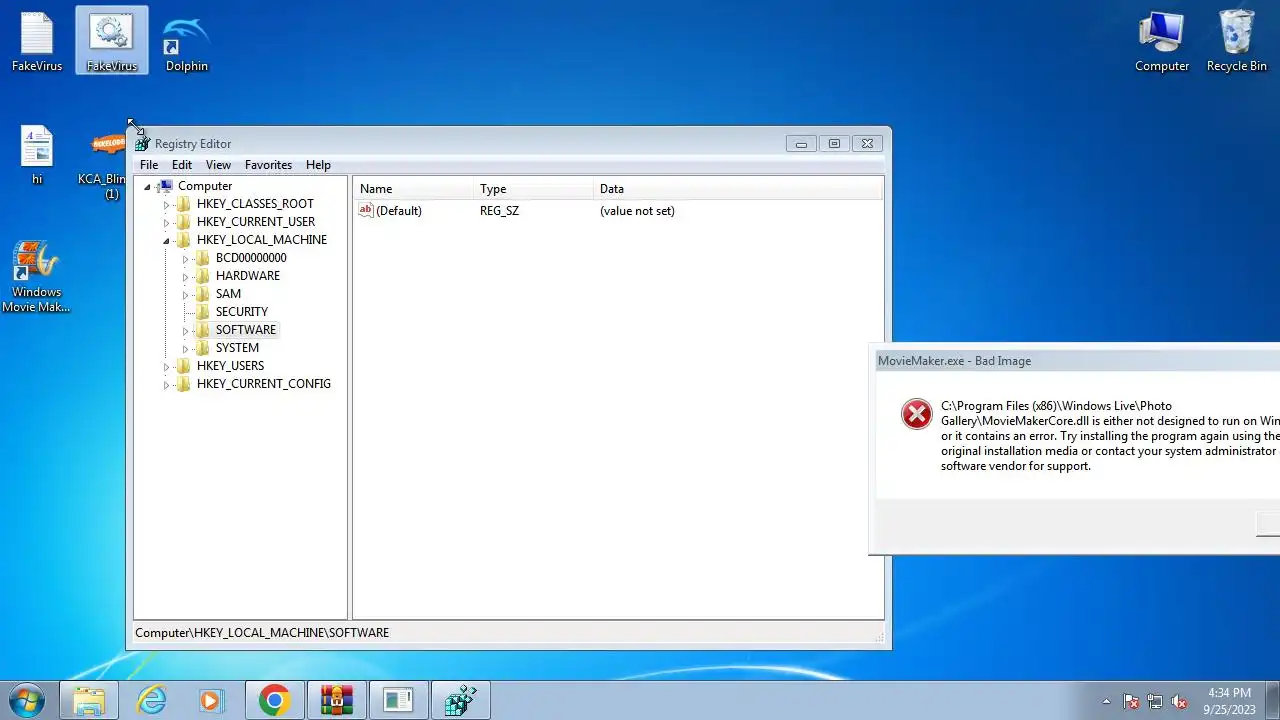This screenshot has height=720, width=1280.
Task: Select the Computer desktop icon
Action: (1162, 42)
